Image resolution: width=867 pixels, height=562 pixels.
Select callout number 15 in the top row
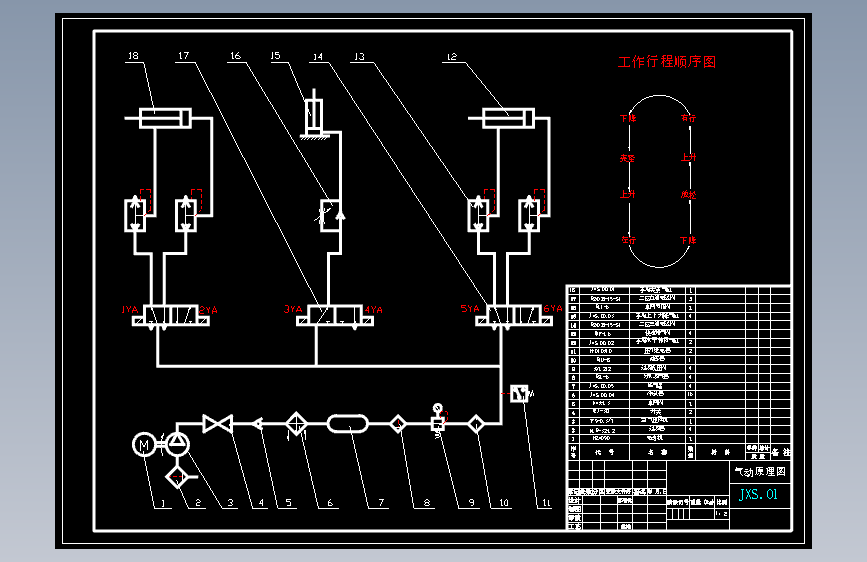275,55
